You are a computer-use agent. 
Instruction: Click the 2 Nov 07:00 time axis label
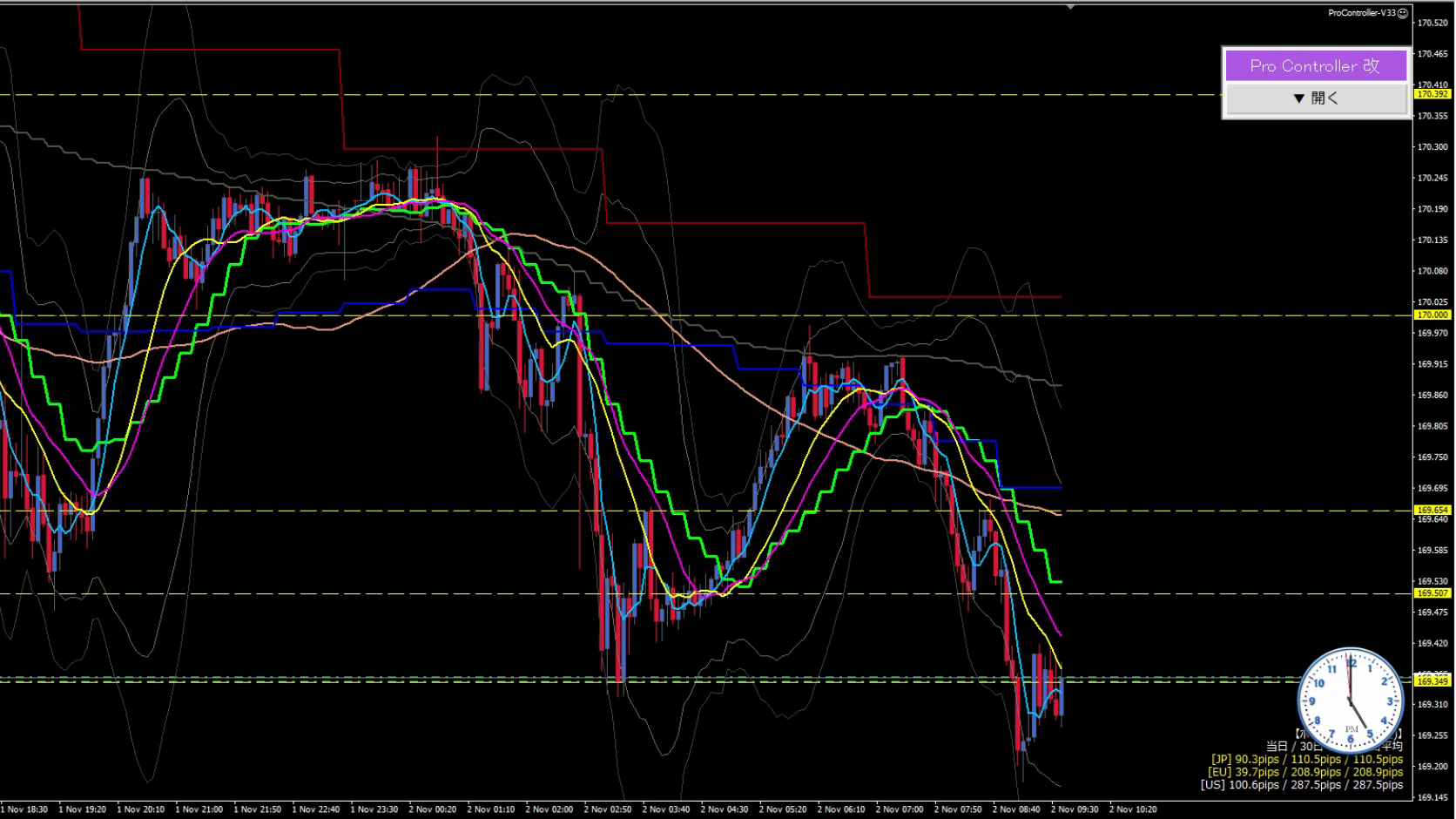coord(900,809)
